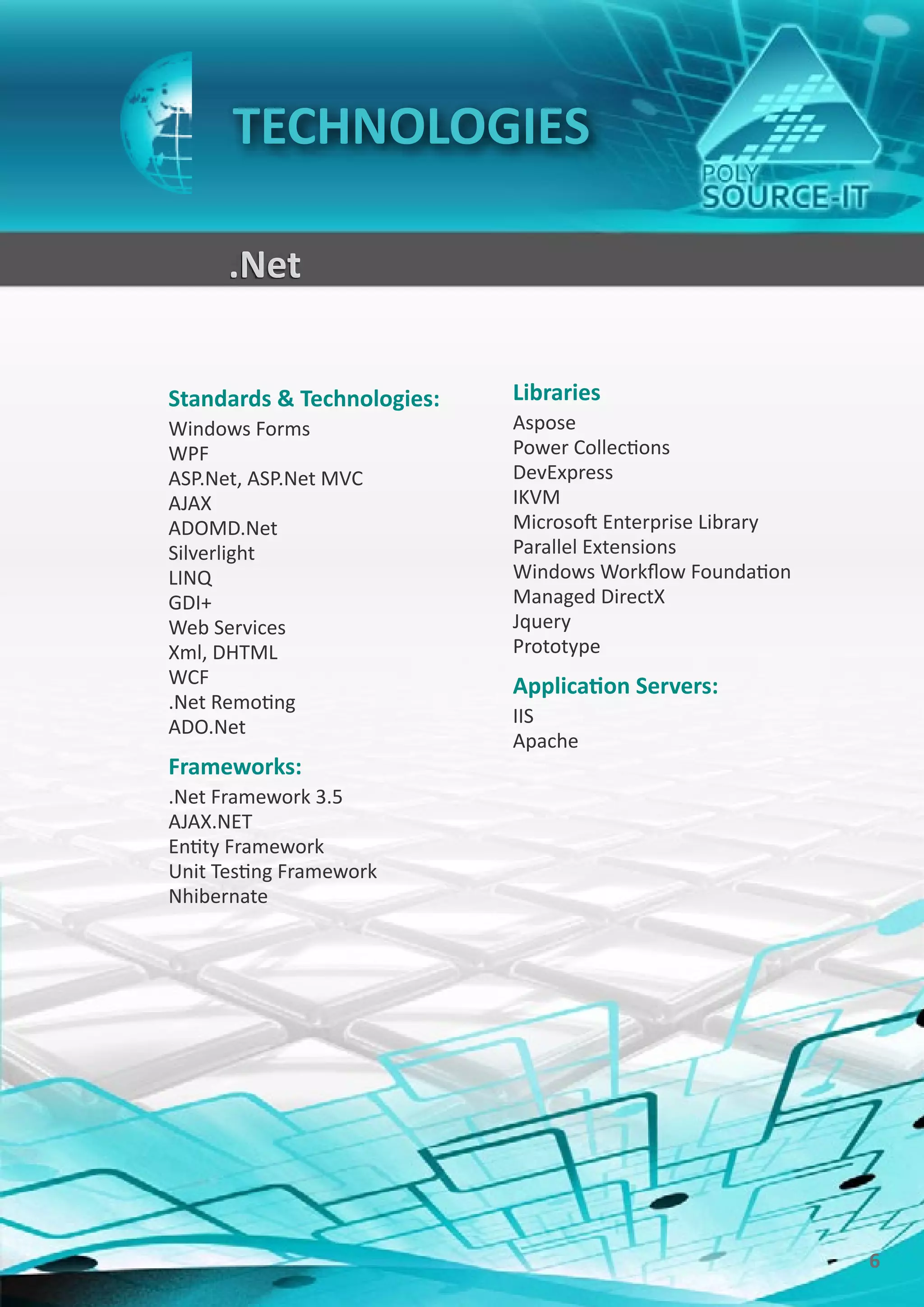Click the Frameworks heading
Screen dimensions: 924x1307
point(235,767)
